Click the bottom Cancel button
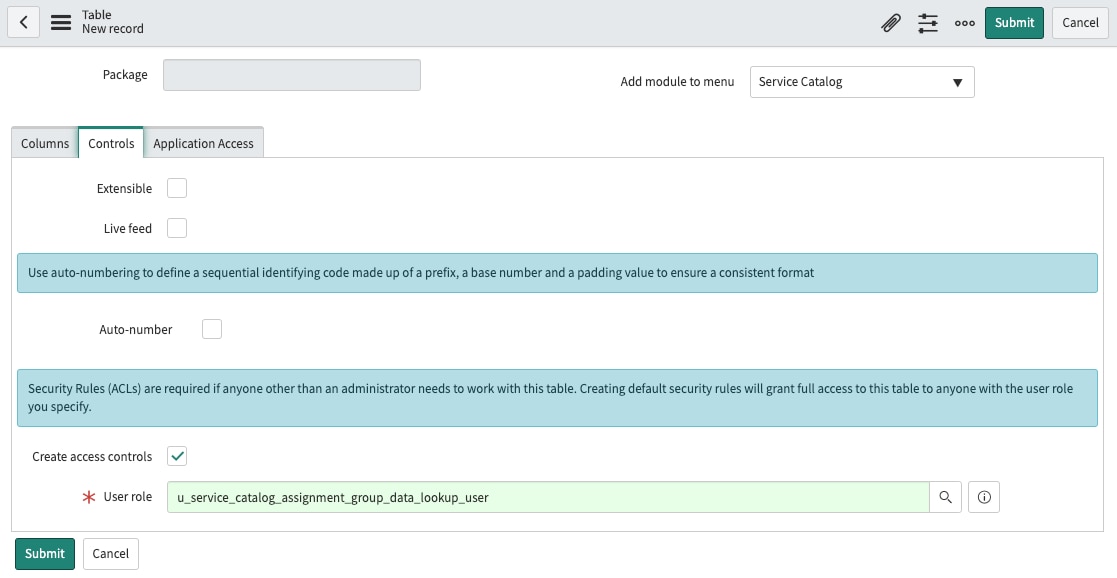Image resolution: width=1117 pixels, height=578 pixels. [110, 553]
